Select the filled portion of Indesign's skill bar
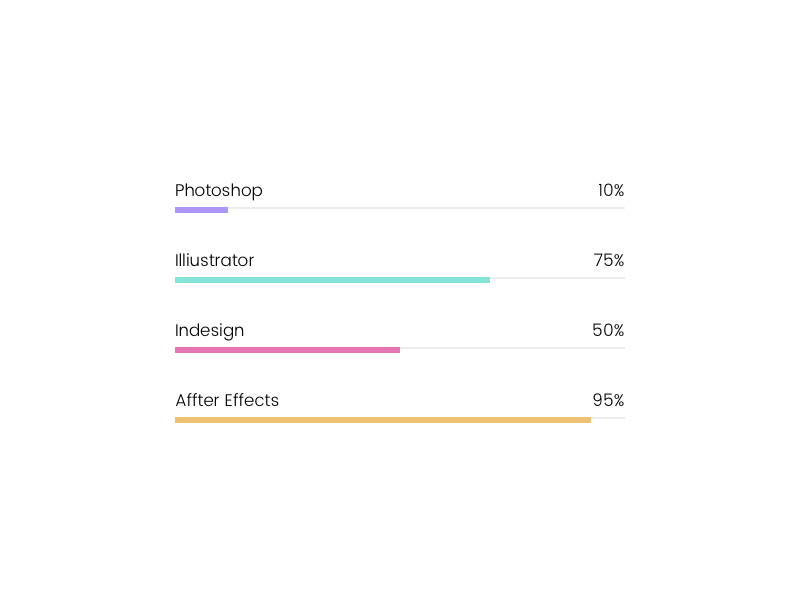The image size is (800, 600). [287, 350]
